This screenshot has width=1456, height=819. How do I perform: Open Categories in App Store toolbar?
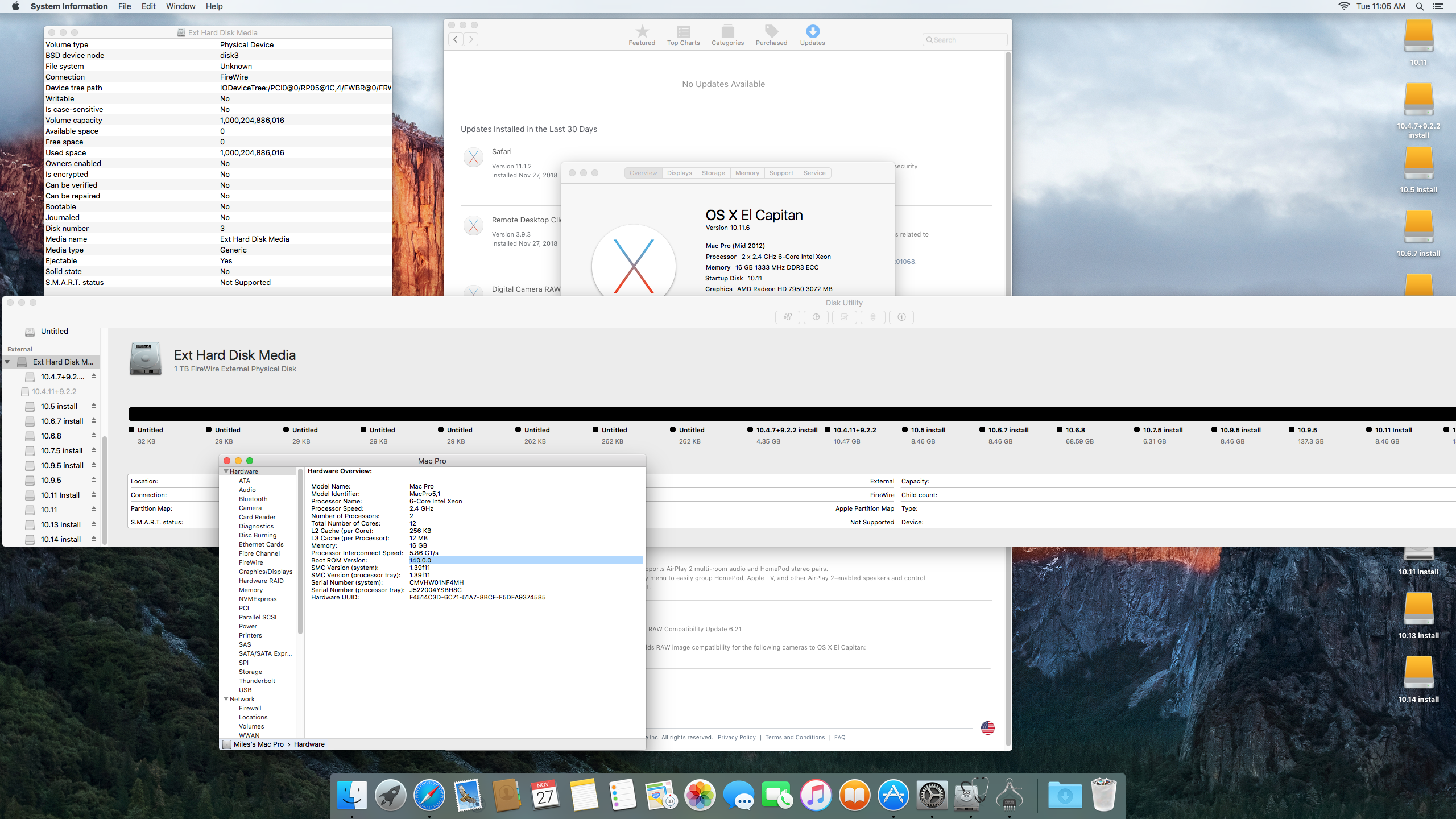(x=727, y=35)
